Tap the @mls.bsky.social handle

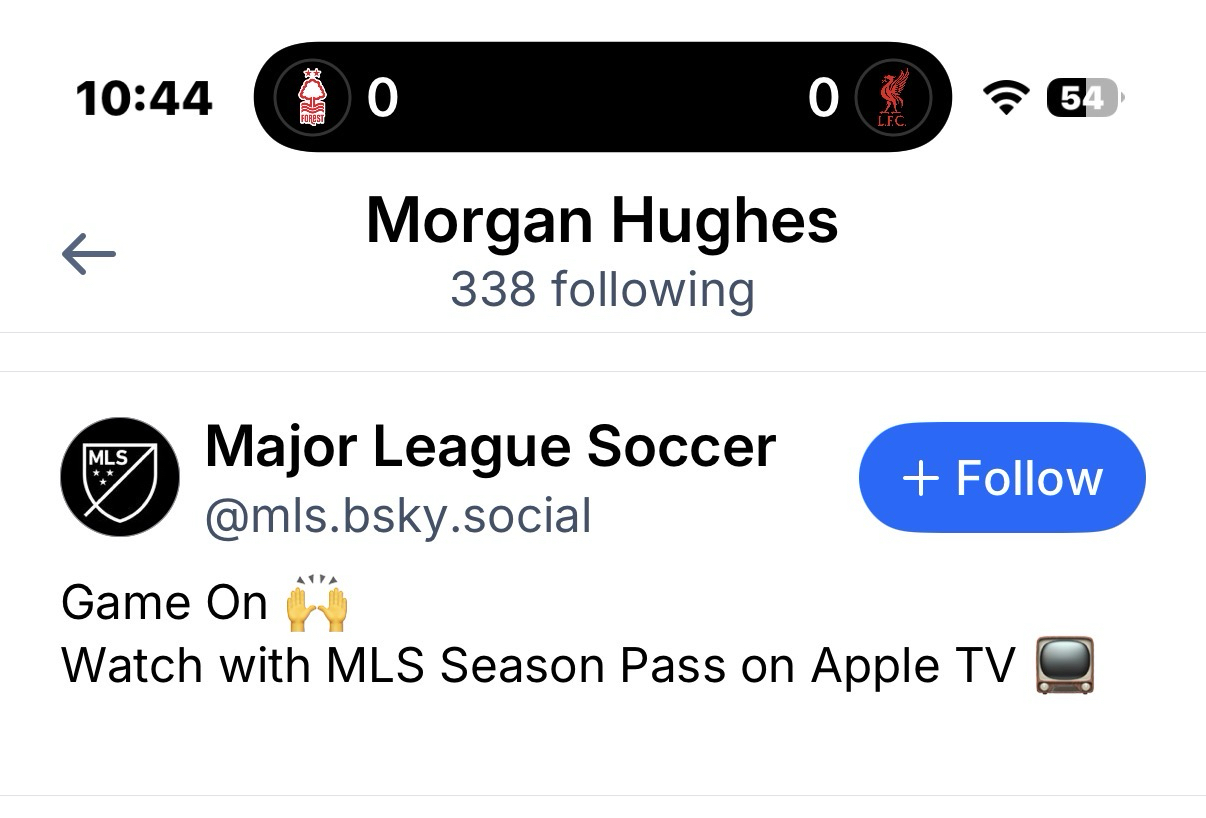coord(398,516)
